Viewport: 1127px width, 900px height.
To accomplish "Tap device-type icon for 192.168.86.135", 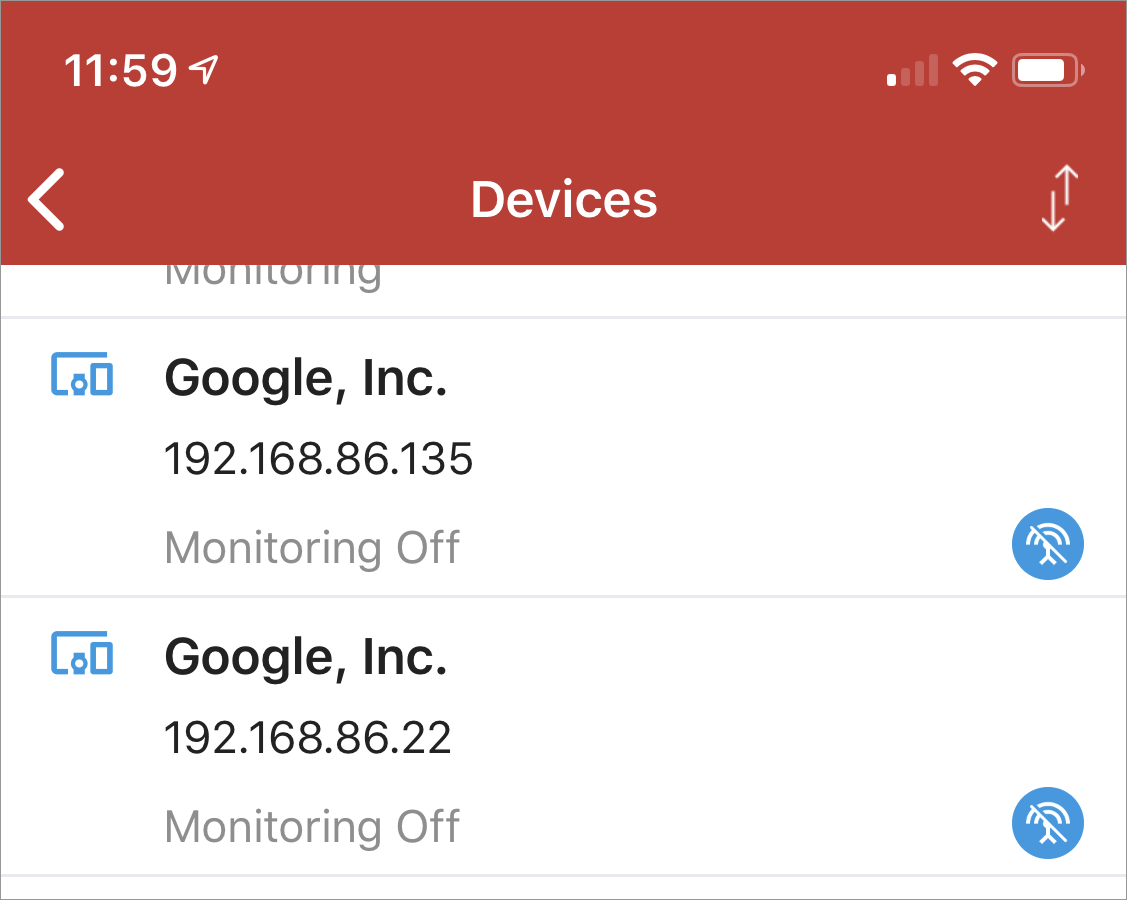I will tap(82, 374).
